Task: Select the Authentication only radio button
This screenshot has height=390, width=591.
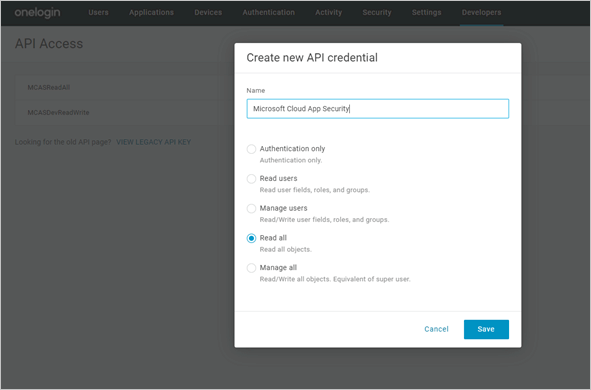Action: click(251, 149)
